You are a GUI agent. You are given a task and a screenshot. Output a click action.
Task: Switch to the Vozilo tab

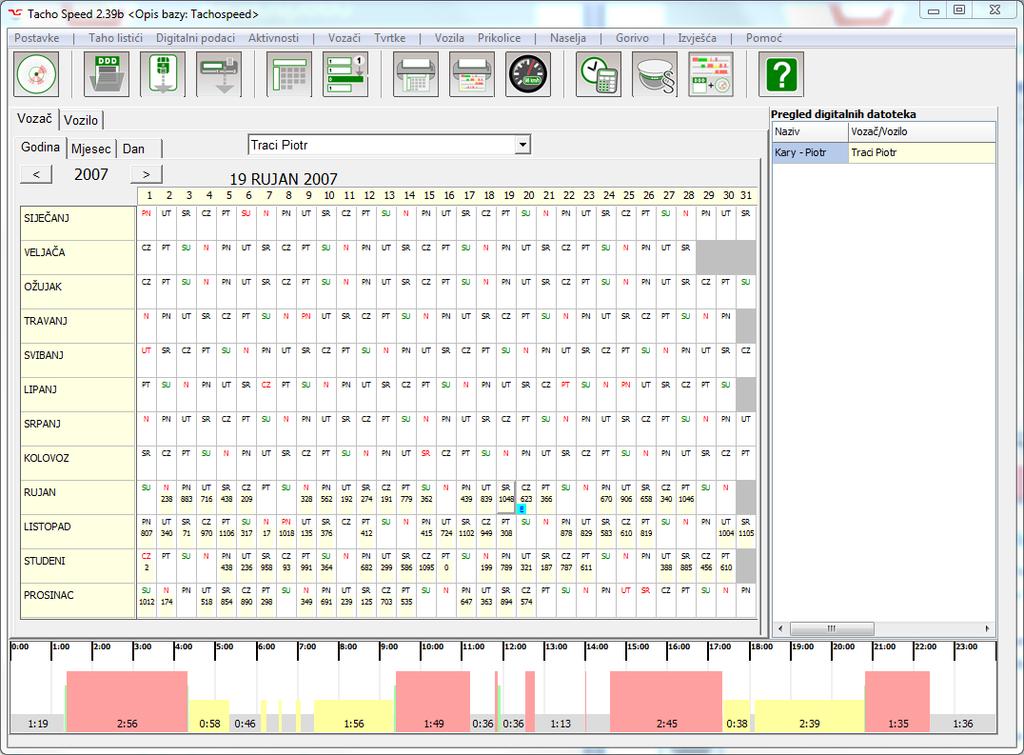coord(81,120)
